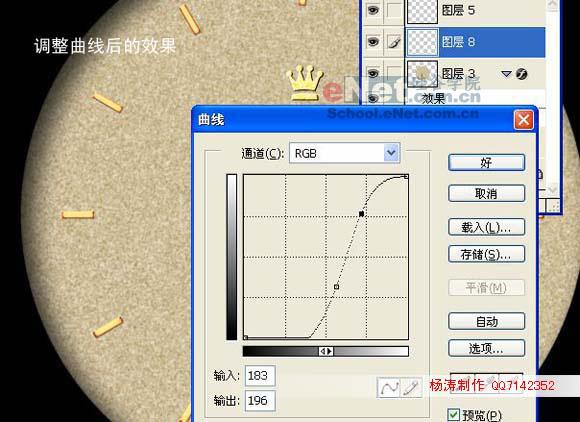
Task: Close the 曲线 curves dialog
Action: pos(523,120)
